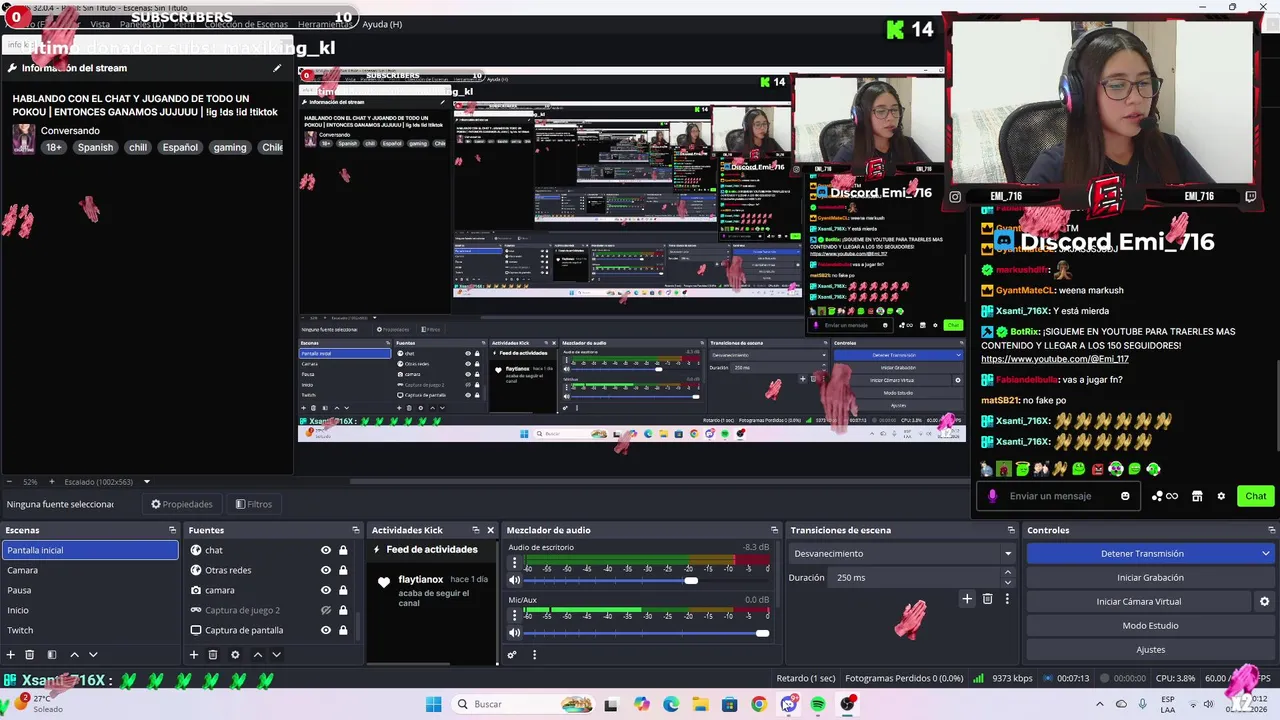
Task: Open Spotify from the taskbar
Action: [818, 704]
